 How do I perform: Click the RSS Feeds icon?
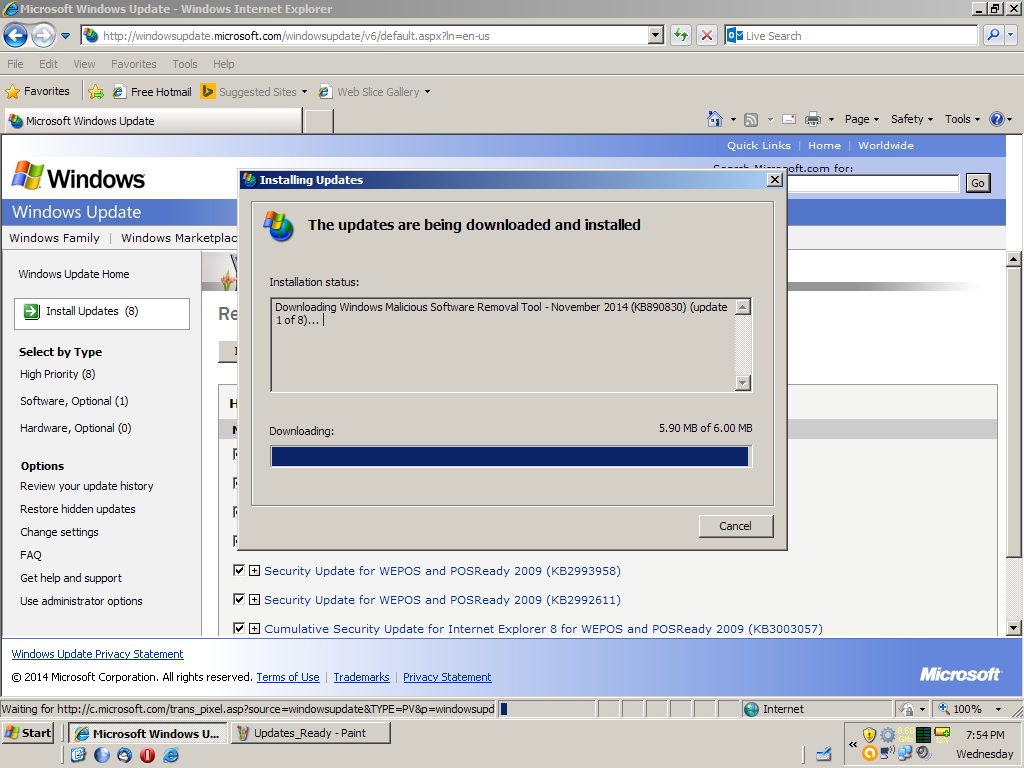[x=751, y=120]
